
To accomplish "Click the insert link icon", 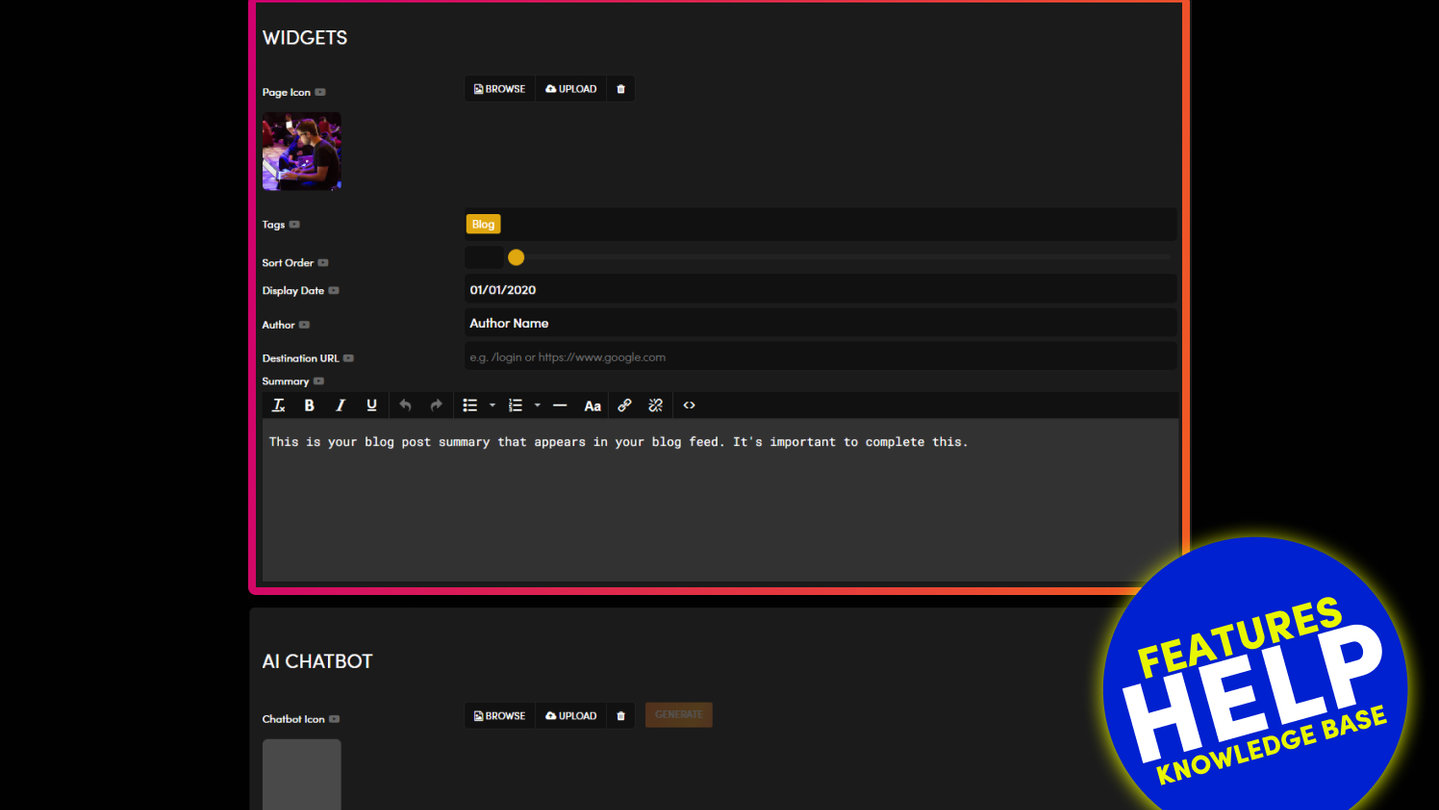I will click(x=624, y=405).
